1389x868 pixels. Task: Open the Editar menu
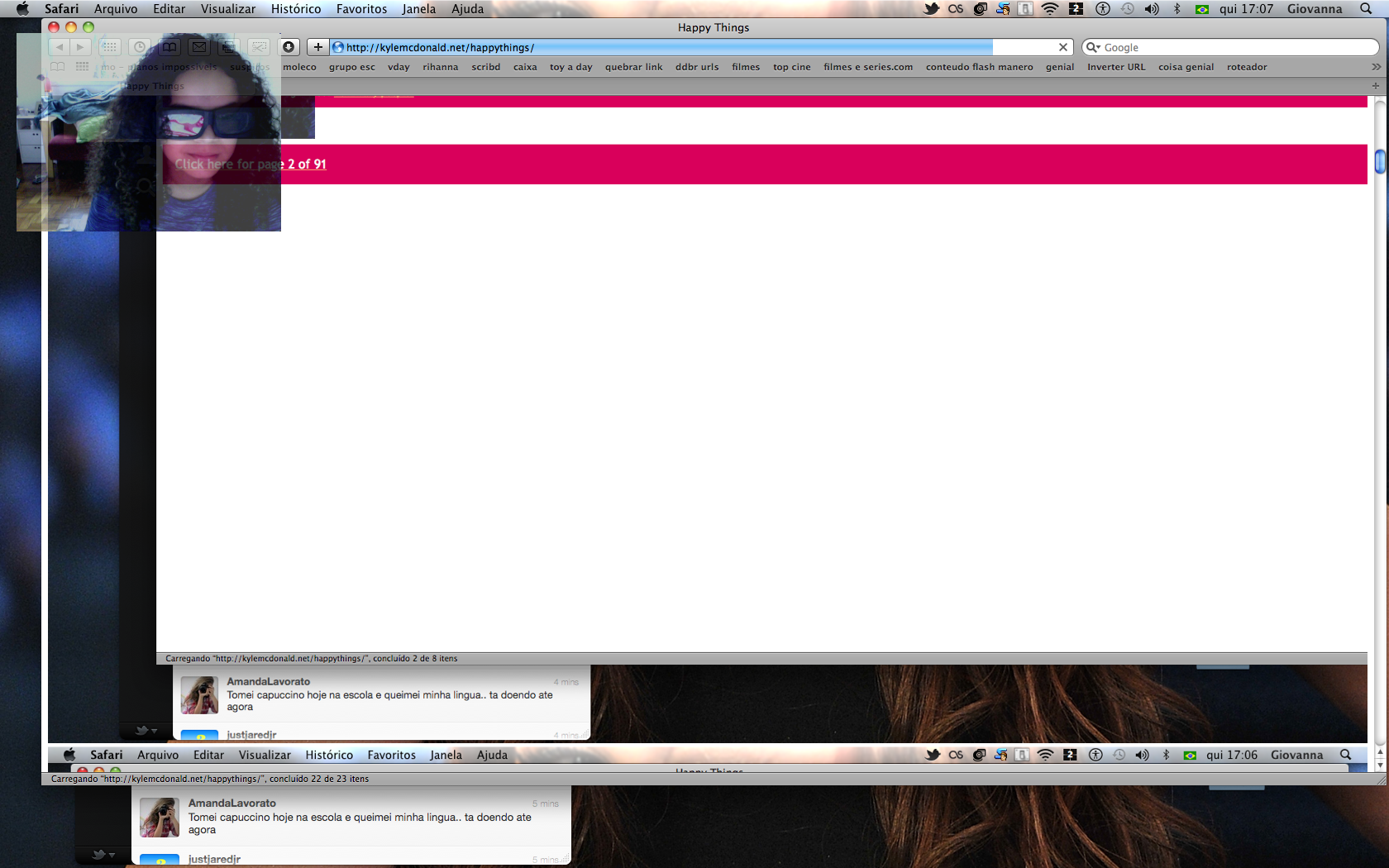[169, 9]
